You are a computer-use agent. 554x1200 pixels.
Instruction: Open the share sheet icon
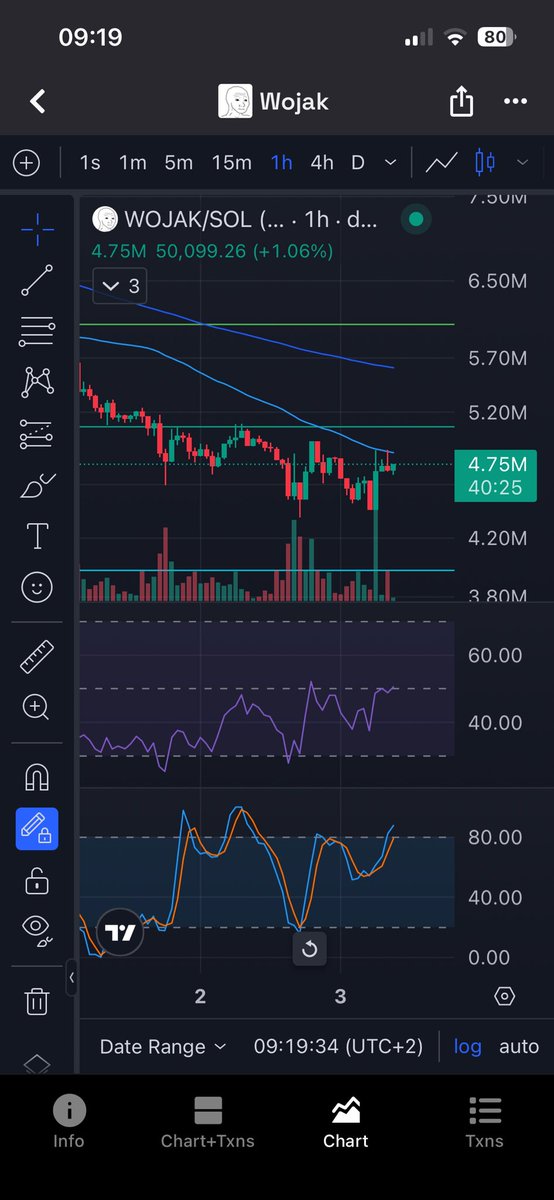[461, 100]
